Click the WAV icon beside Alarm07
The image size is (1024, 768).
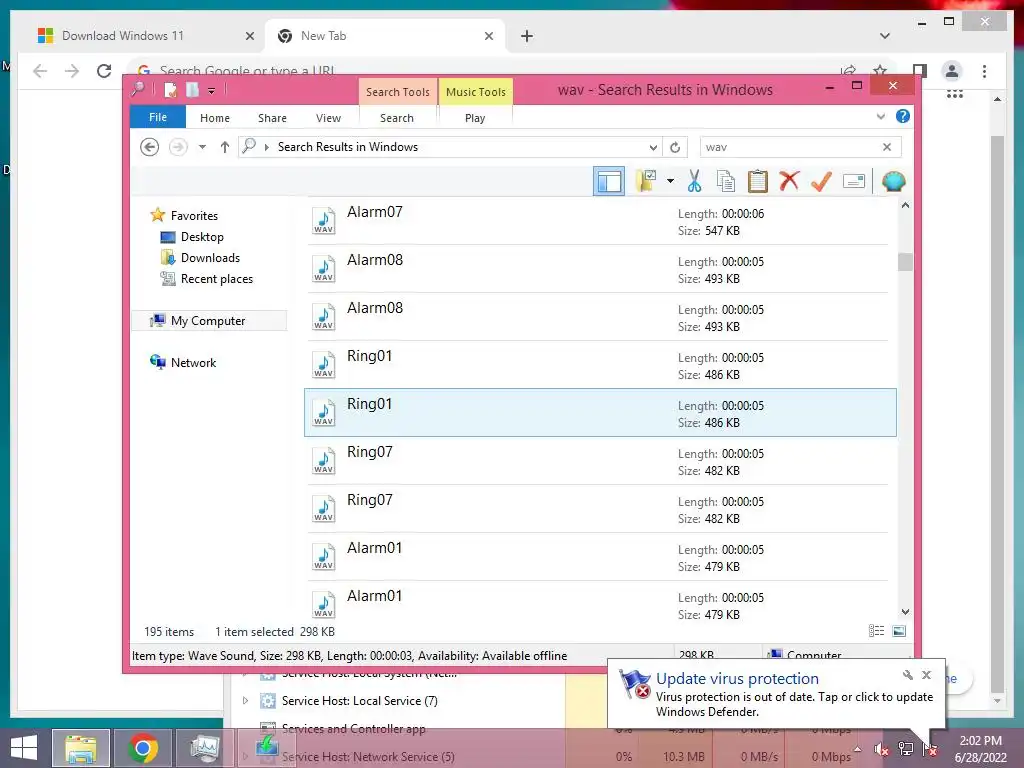click(323, 221)
